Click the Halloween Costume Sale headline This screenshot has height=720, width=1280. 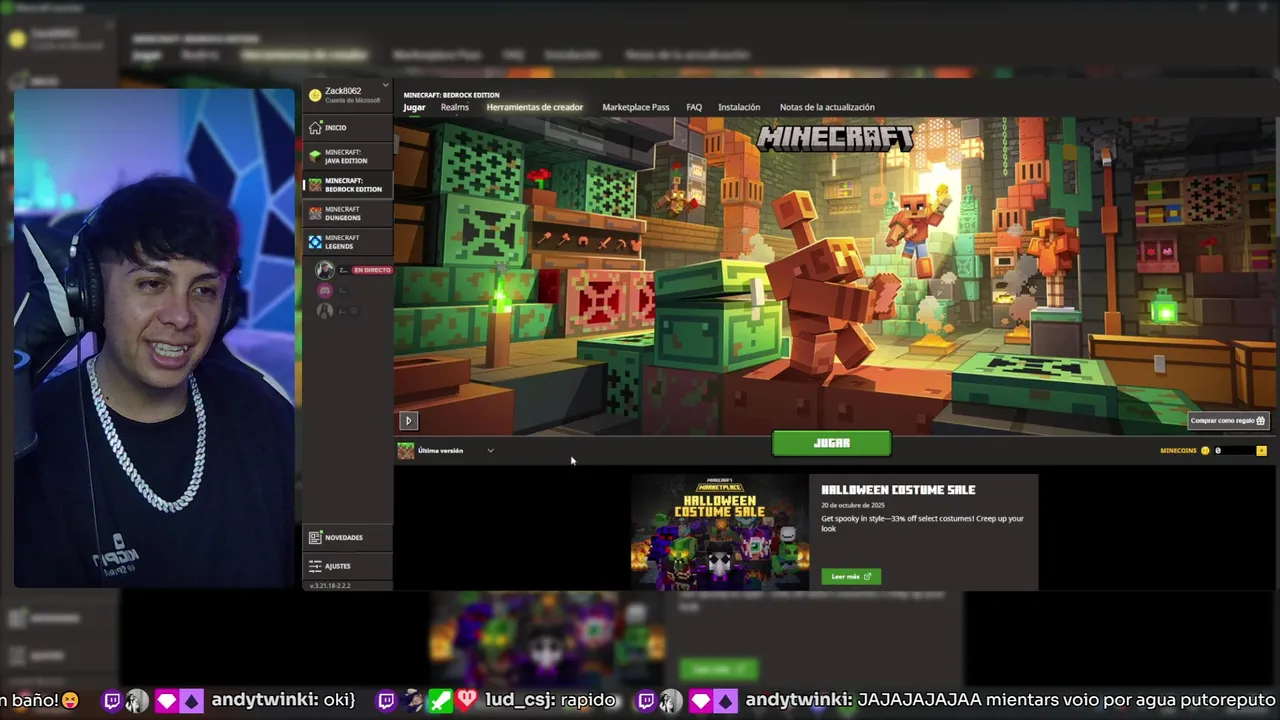(x=898, y=490)
